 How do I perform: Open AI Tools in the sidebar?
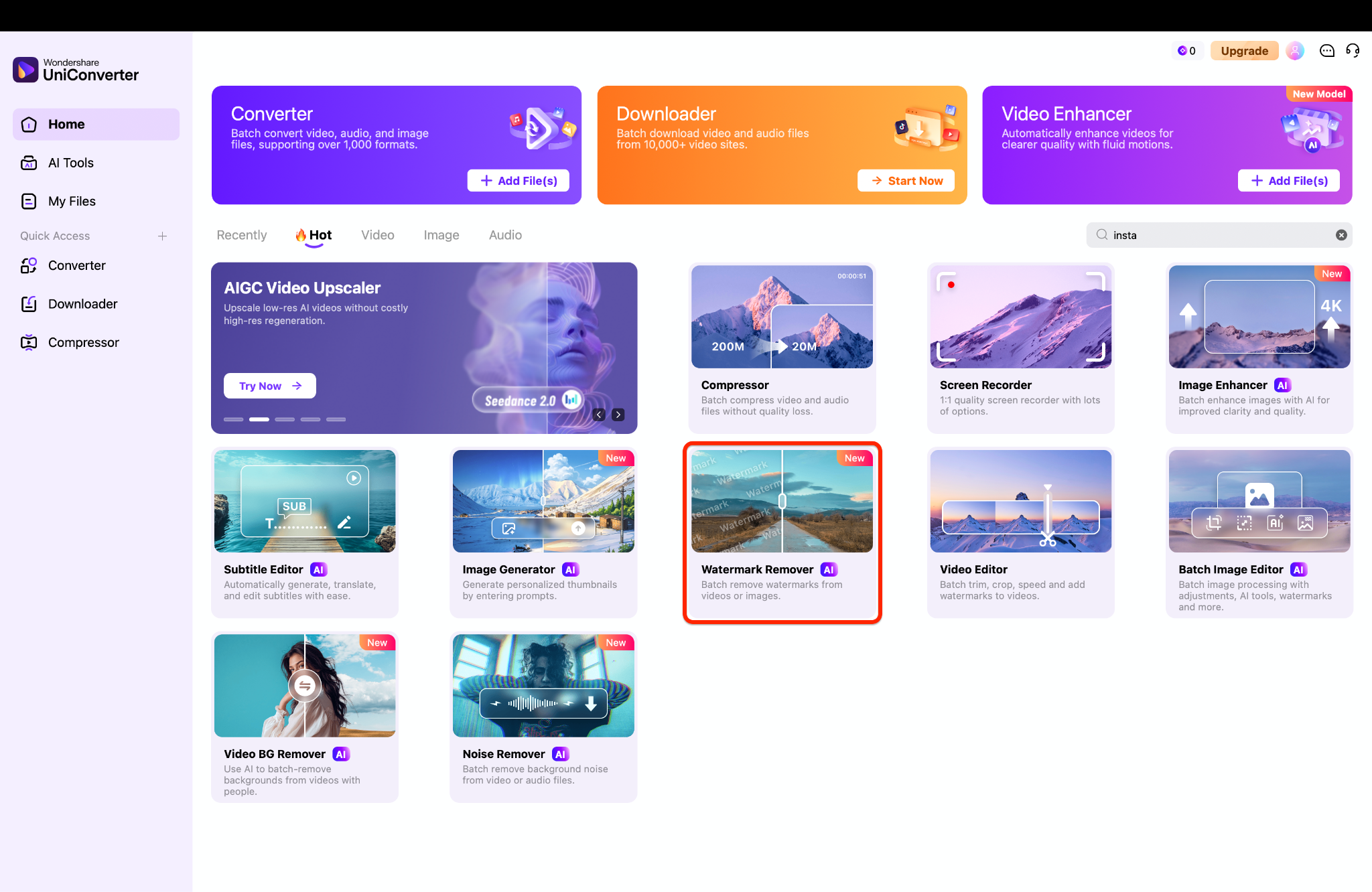coord(96,163)
